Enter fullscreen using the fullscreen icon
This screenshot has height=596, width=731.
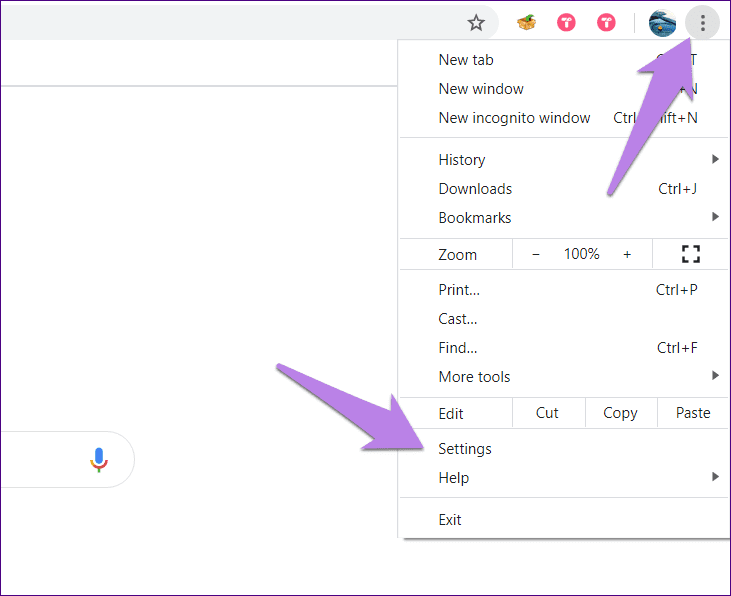[x=690, y=254]
